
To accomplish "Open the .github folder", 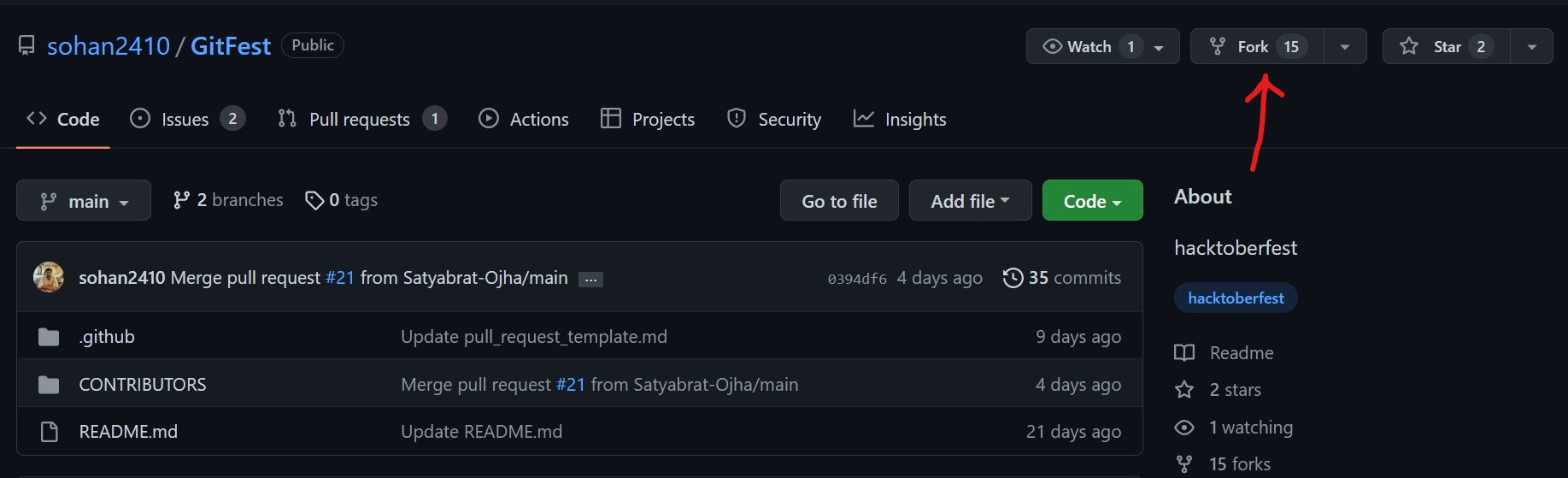I will tap(107, 337).
